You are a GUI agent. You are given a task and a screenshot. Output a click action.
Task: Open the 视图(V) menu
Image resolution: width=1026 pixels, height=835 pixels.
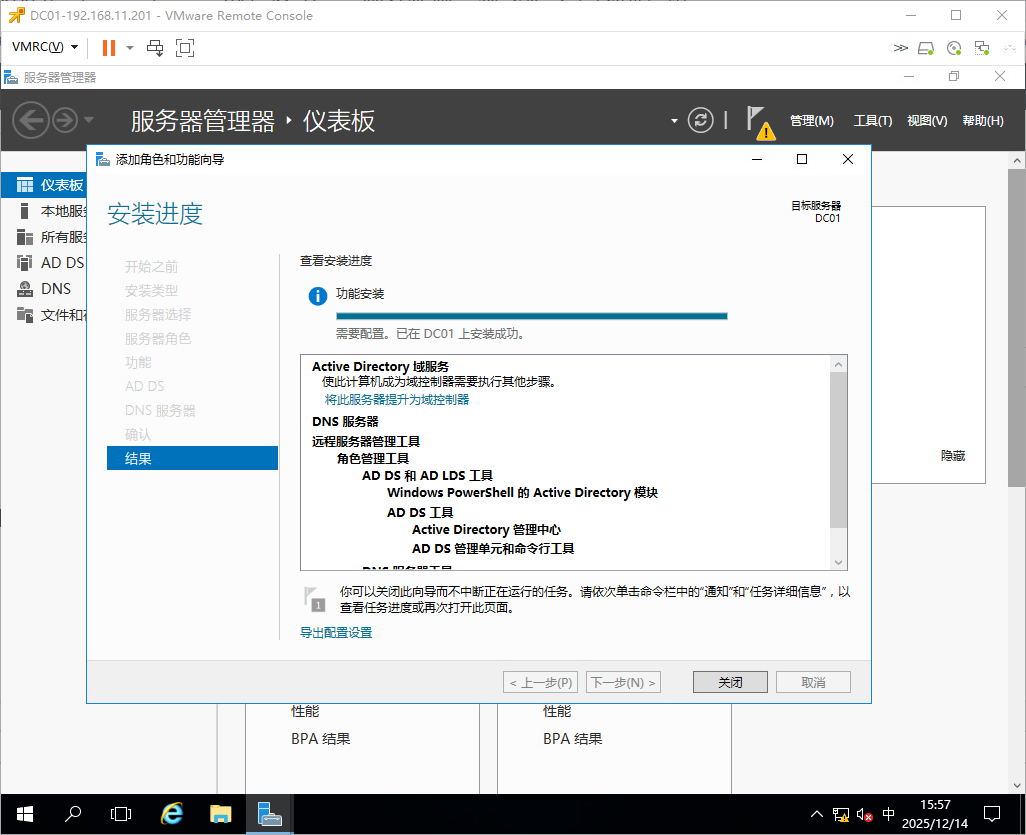click(927, 120)
